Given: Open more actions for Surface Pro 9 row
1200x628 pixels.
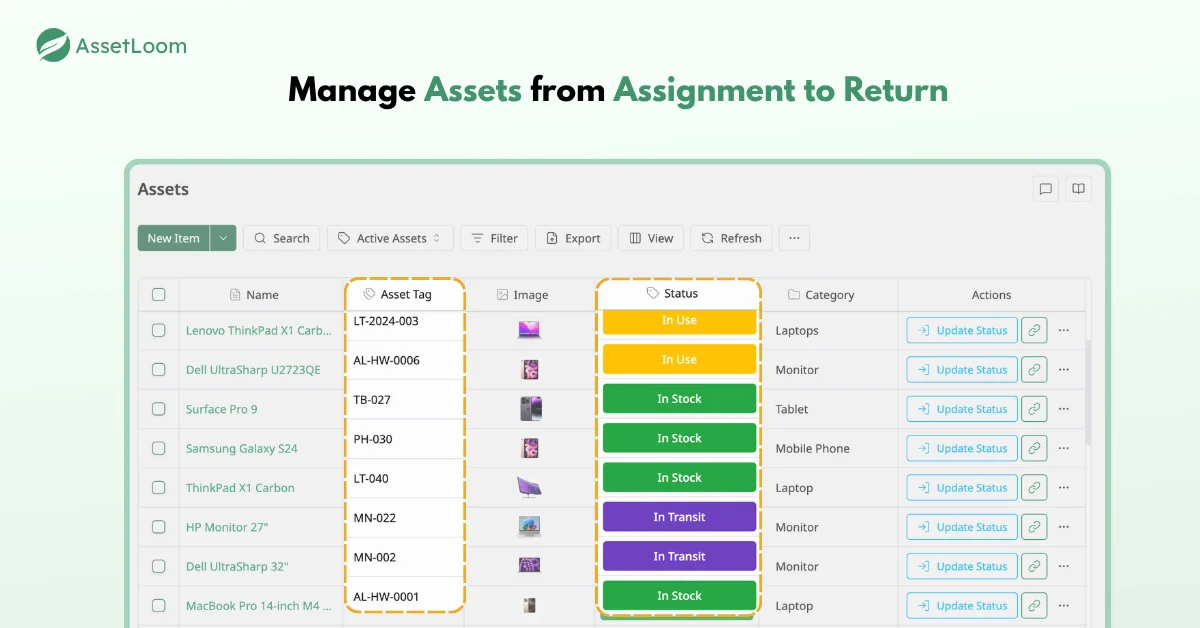Looking at the screenshot, I should pos(1063,409).
